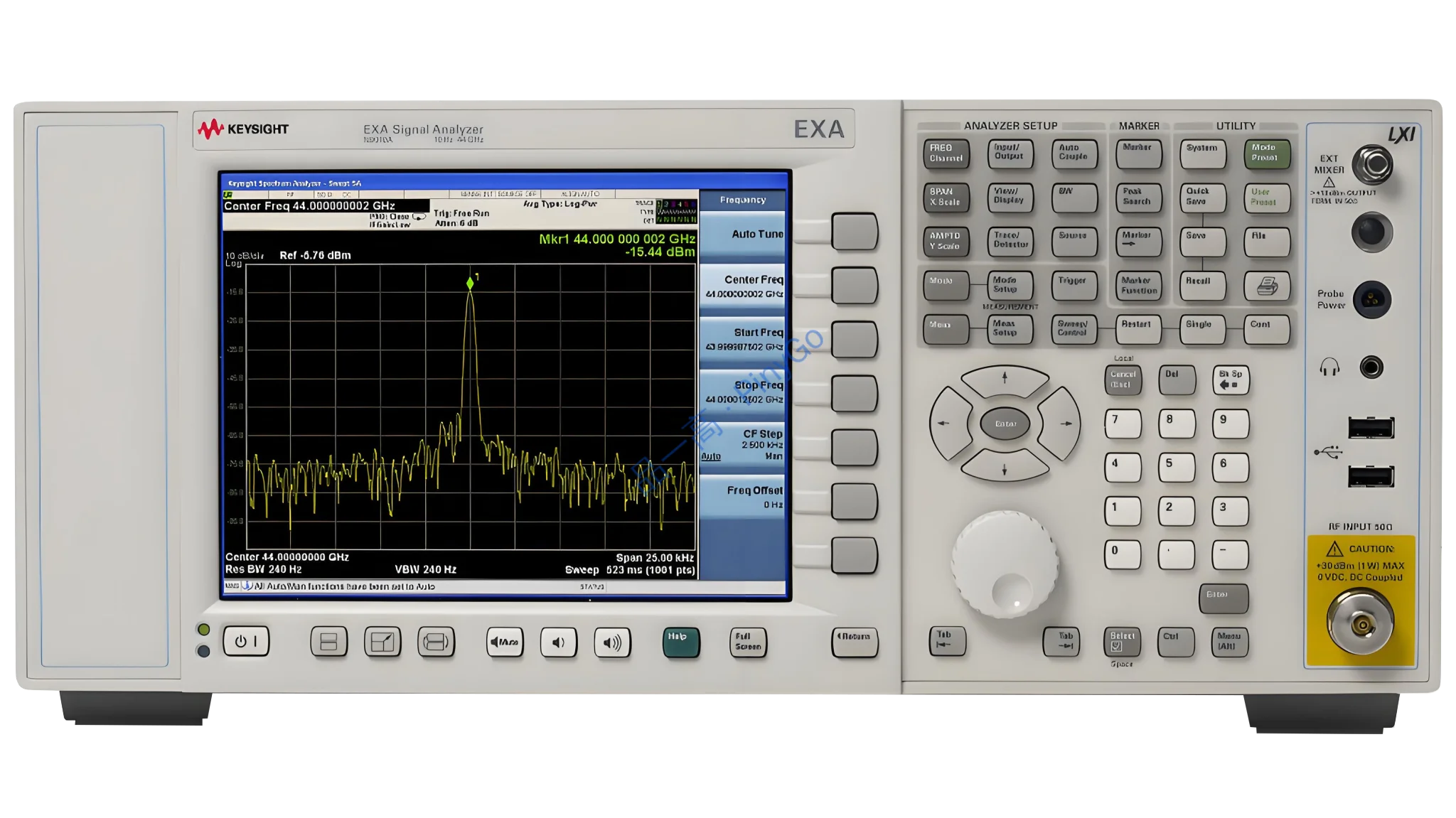The image size is (1456, 818).
Task: Open the System key
Action: click(x=1203, y=154)
